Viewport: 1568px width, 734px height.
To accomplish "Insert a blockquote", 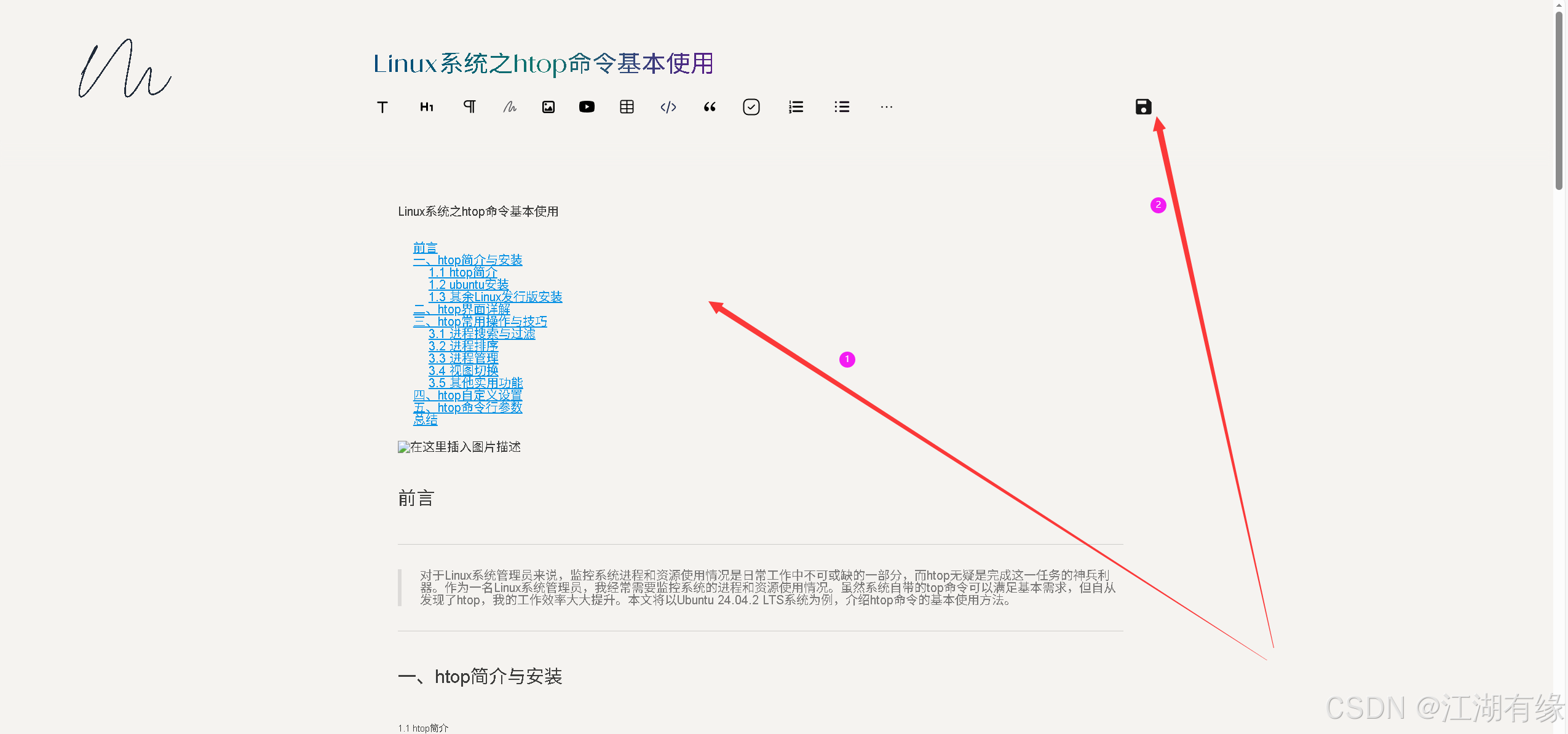I will click(x=710, y=106).
